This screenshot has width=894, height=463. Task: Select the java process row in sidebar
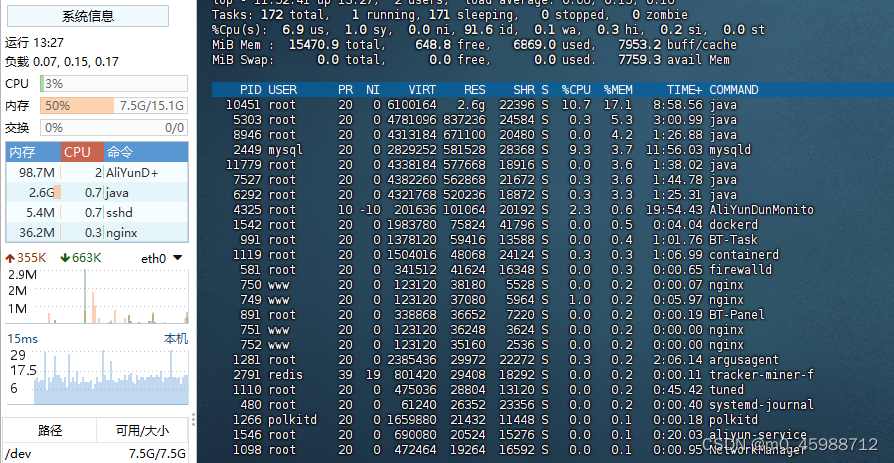(x=97, y=193)
